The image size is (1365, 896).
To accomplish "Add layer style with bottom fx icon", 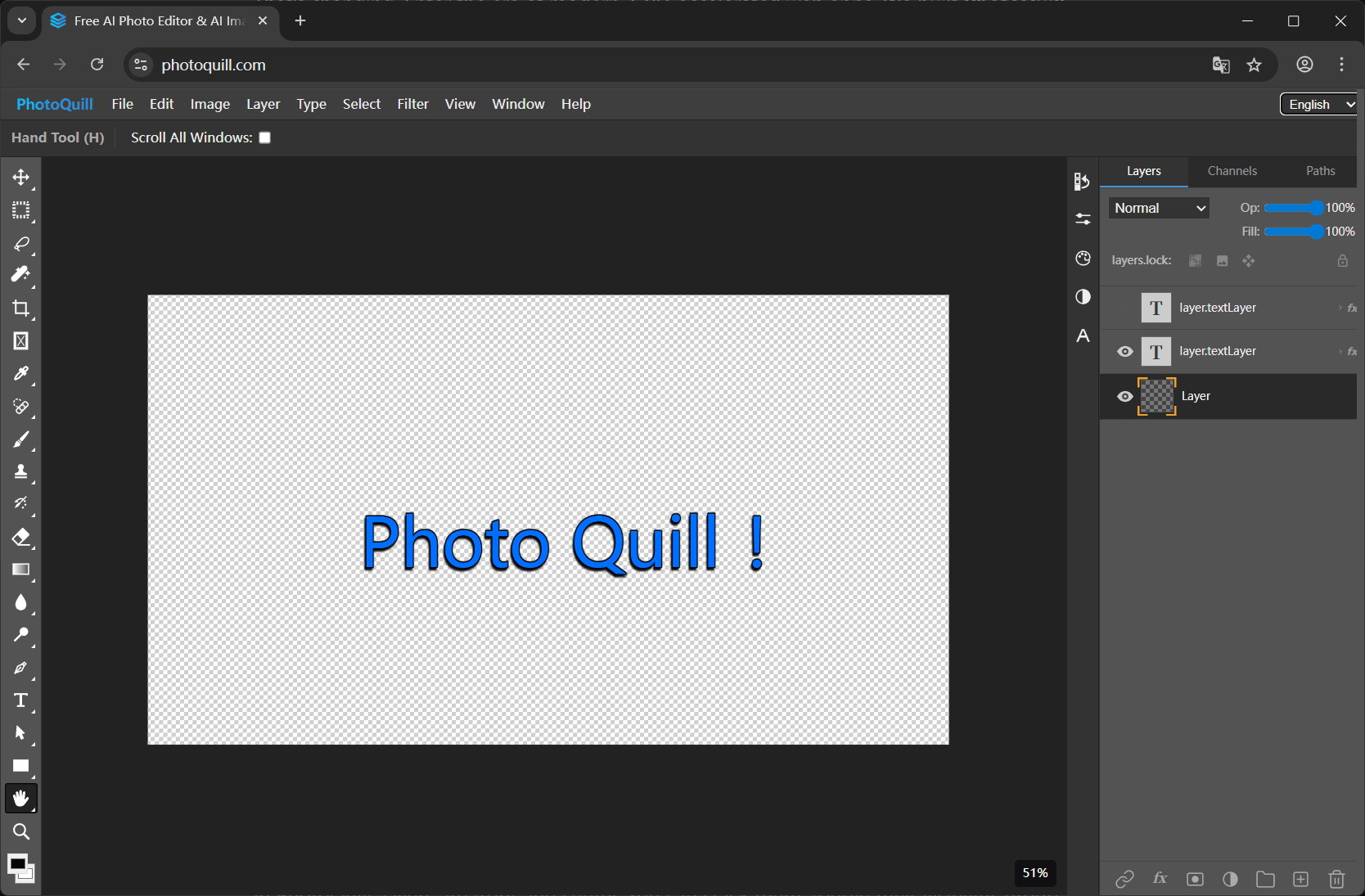I will (1160, 878).
